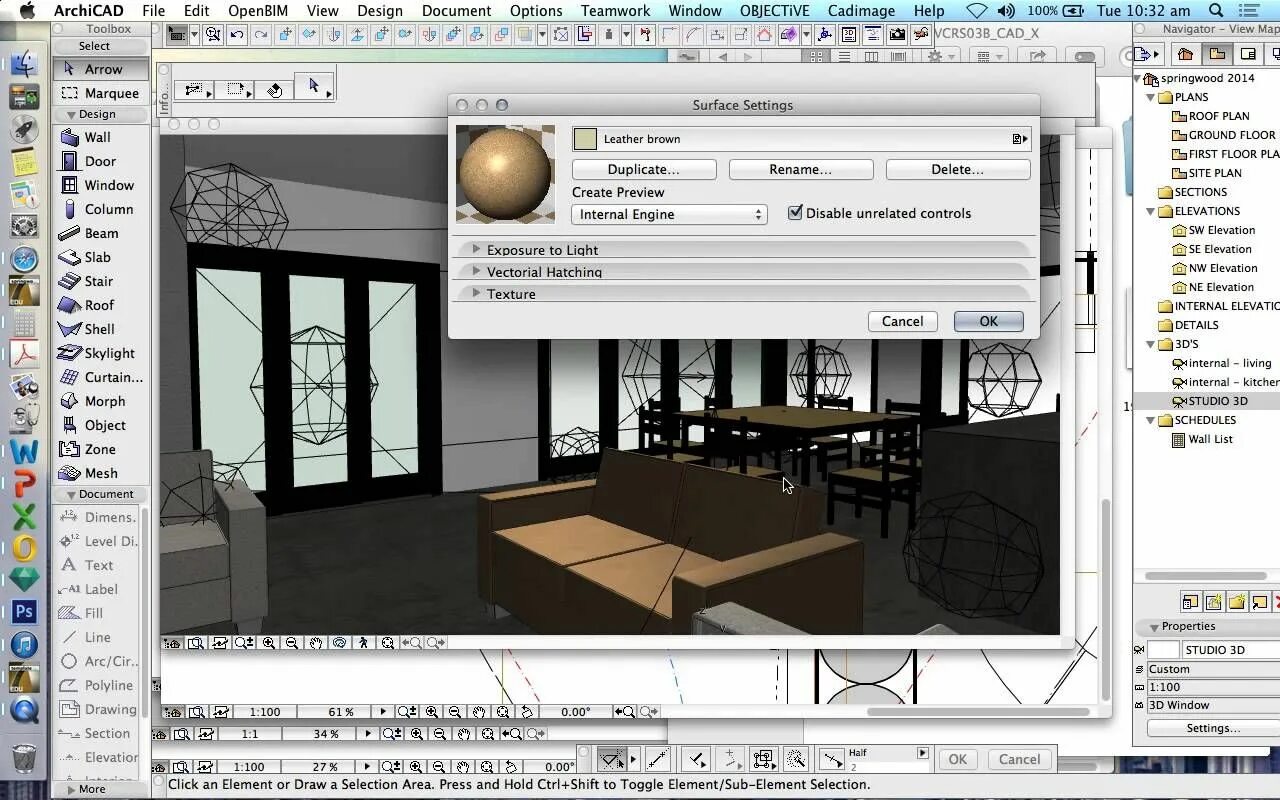Select the Skylight tool
This screenshot has height=800, width=1280.
[101, 353]
